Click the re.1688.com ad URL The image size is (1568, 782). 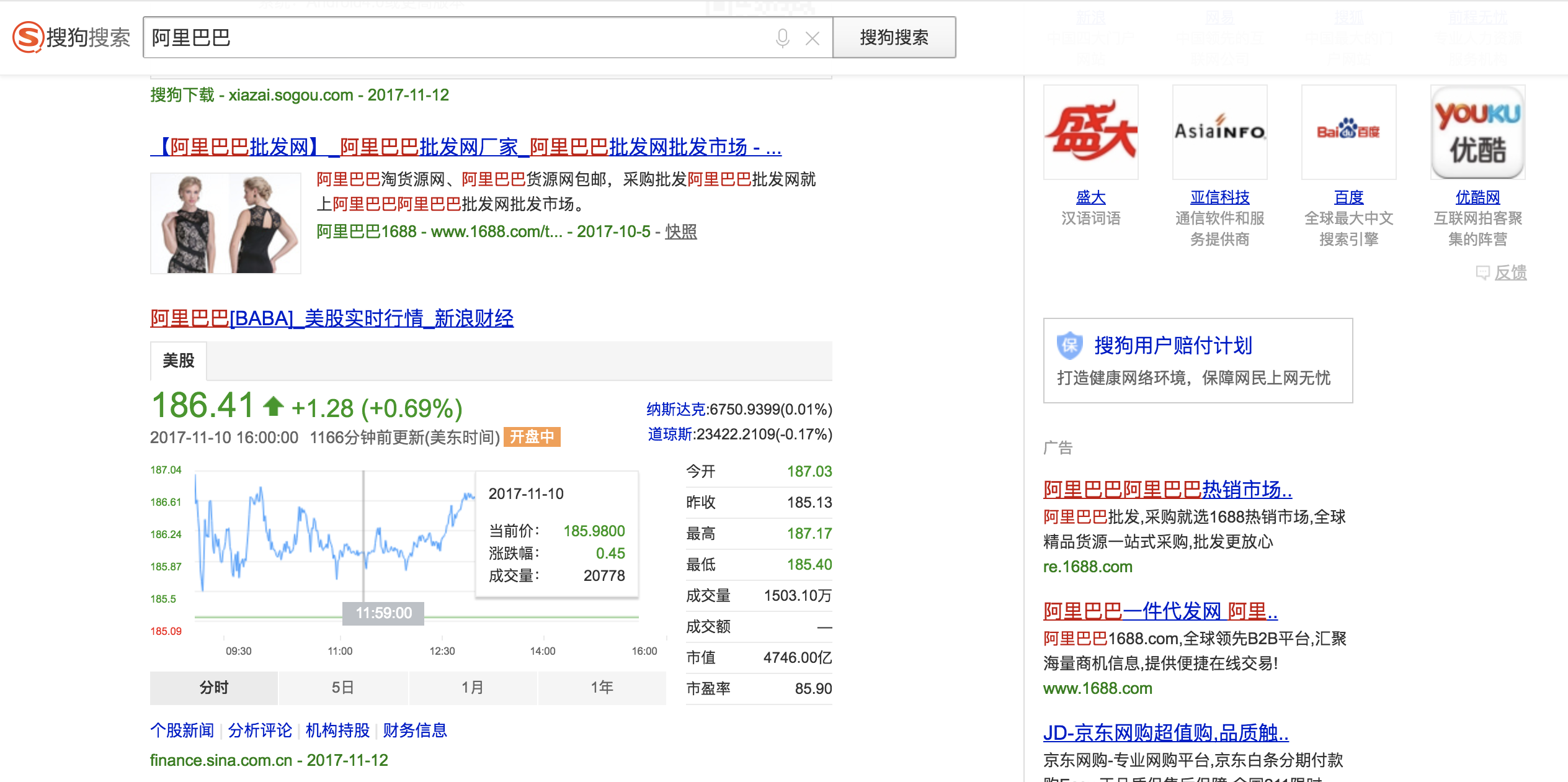[x=1088, y=567]
